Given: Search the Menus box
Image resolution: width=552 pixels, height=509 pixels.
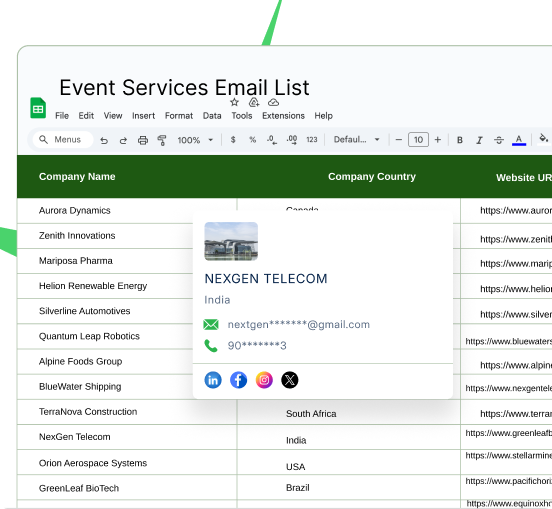Looking at the screenshot, I should point(63,140).
